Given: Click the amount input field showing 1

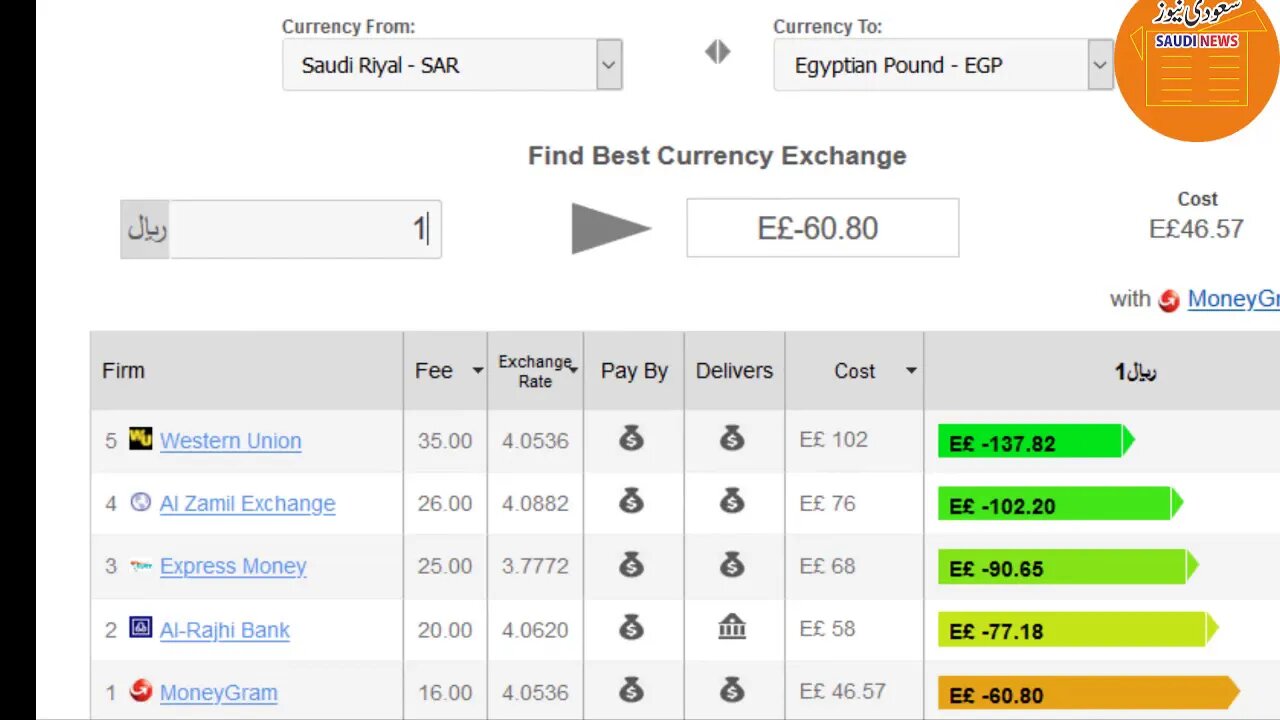Looking at the screenshot, I should 305,229.
